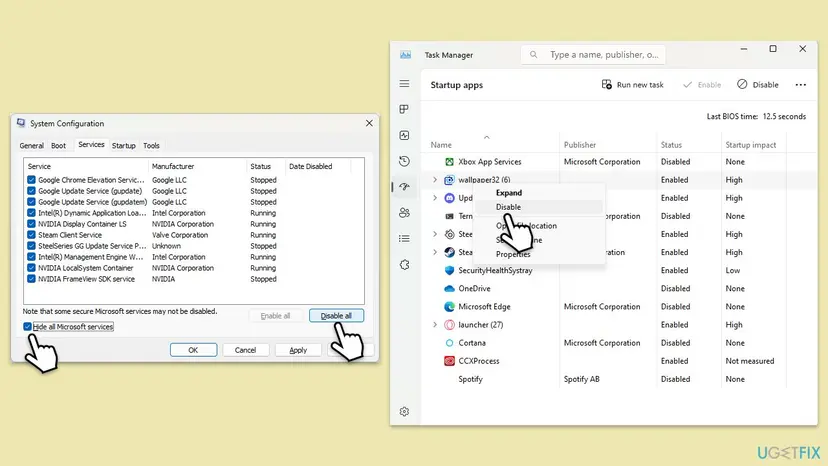Toggle Hide all Microsoft services checkbox
This screenshot has width=828, height=466.
pyautogui.click(x=27, y=327)
